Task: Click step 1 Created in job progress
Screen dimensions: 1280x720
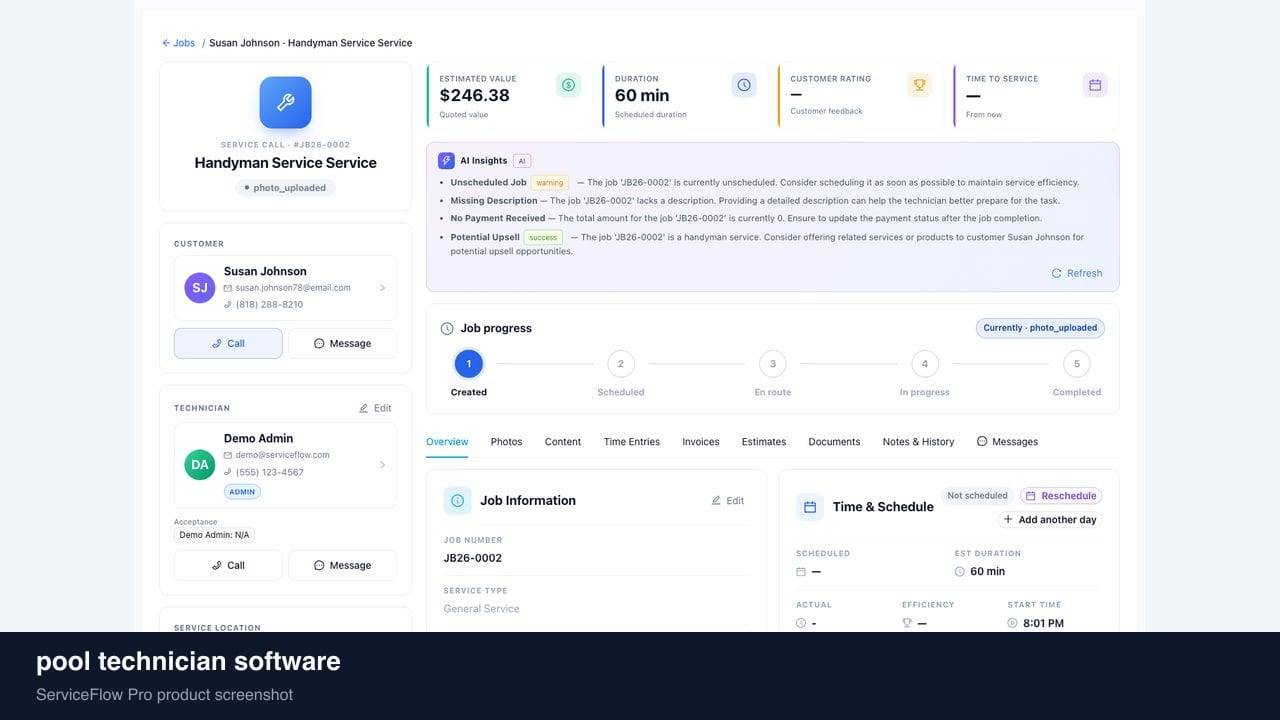Action: 468,364
